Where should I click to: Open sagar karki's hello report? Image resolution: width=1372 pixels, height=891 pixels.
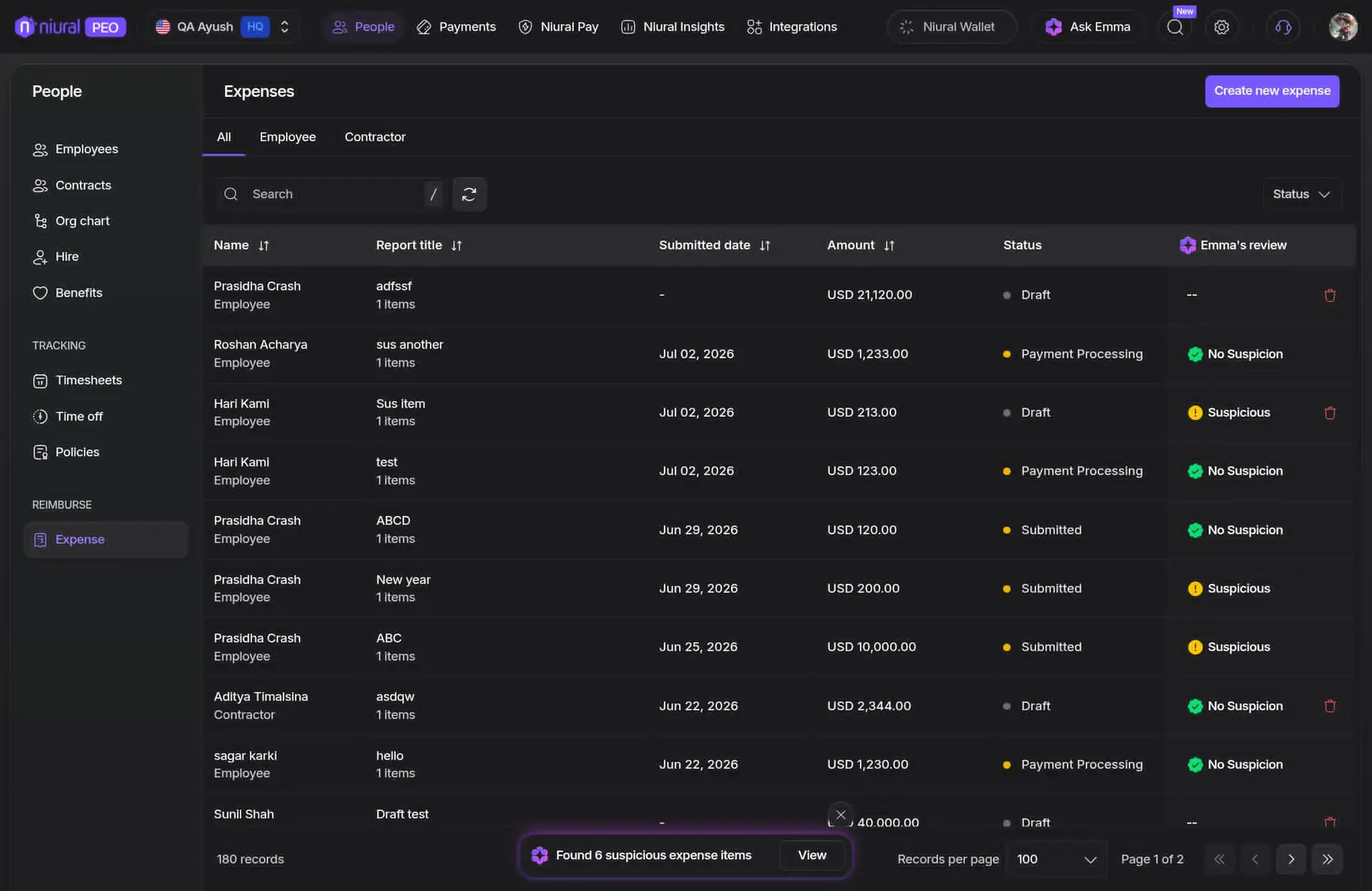pyautogui.click(x=389, y=756)
